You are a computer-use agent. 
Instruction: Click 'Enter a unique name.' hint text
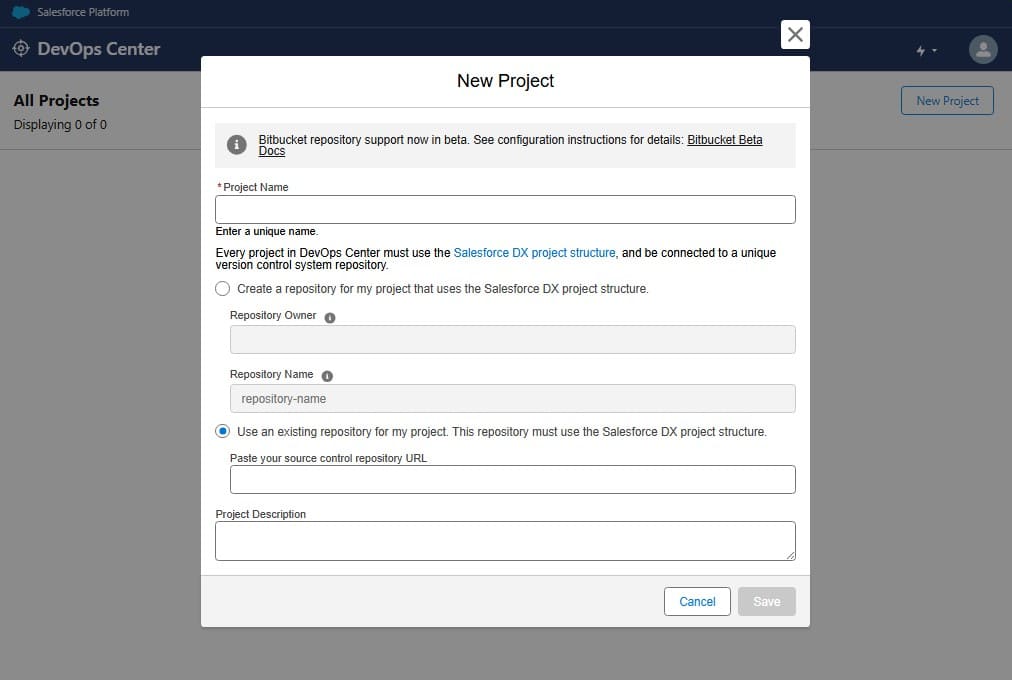pyautogui.click(x=267, y=232)
